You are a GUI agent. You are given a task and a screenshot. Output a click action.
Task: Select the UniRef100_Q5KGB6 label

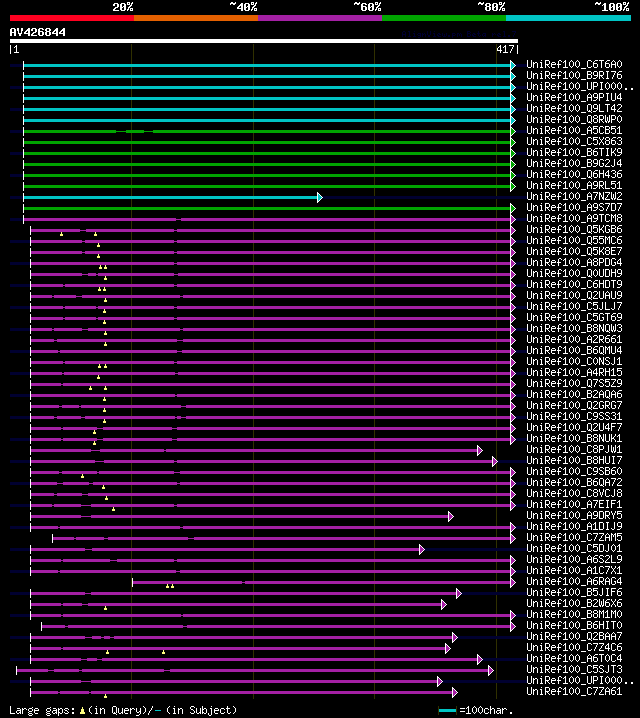pyautogui.click(x=574, y=229)
